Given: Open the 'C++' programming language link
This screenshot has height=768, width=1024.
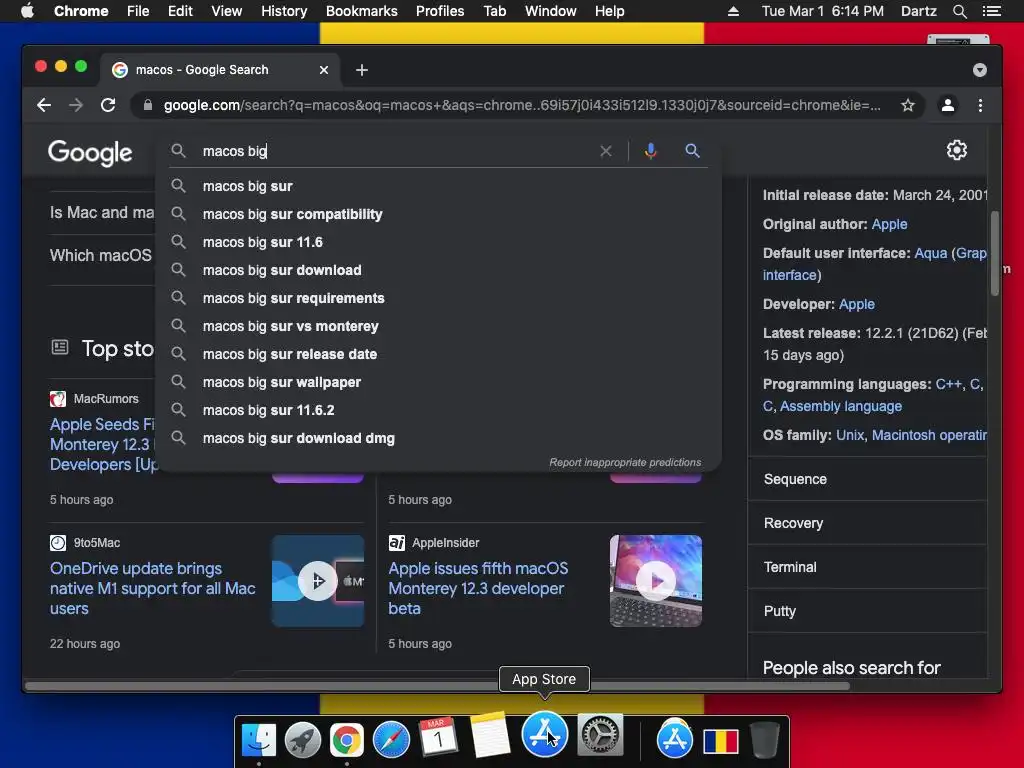Looking at the screenshot, I should pos(948,384).
